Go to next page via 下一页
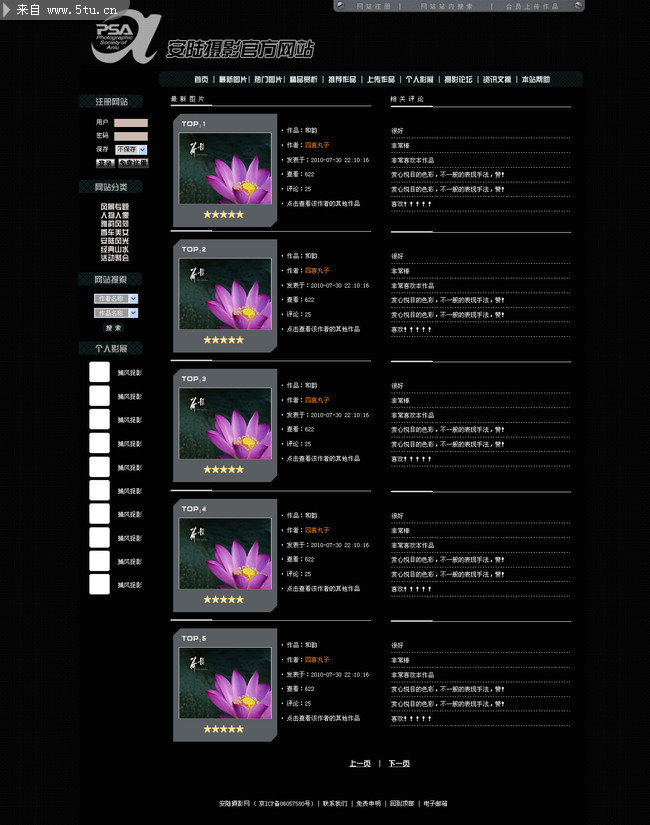650x825 pixels. tap(399, 764)
